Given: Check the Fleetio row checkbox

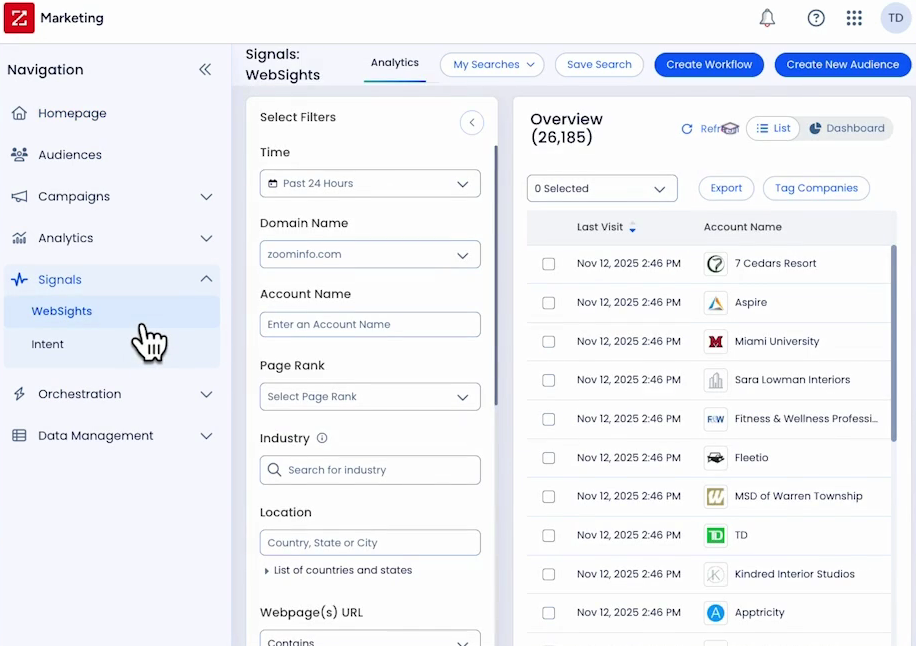Looking at the screenshot, I should coord(548,457).
